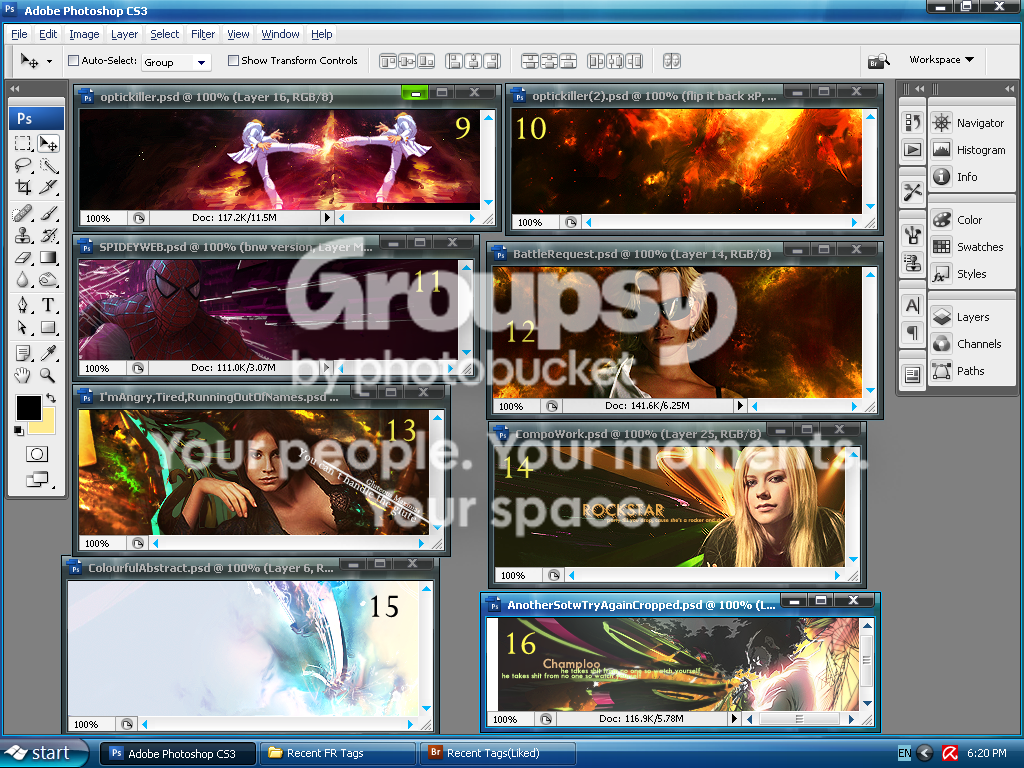
Task: Click the zoom percentage field in ColourfulAbstract.psd
Action: click(91, 724)
